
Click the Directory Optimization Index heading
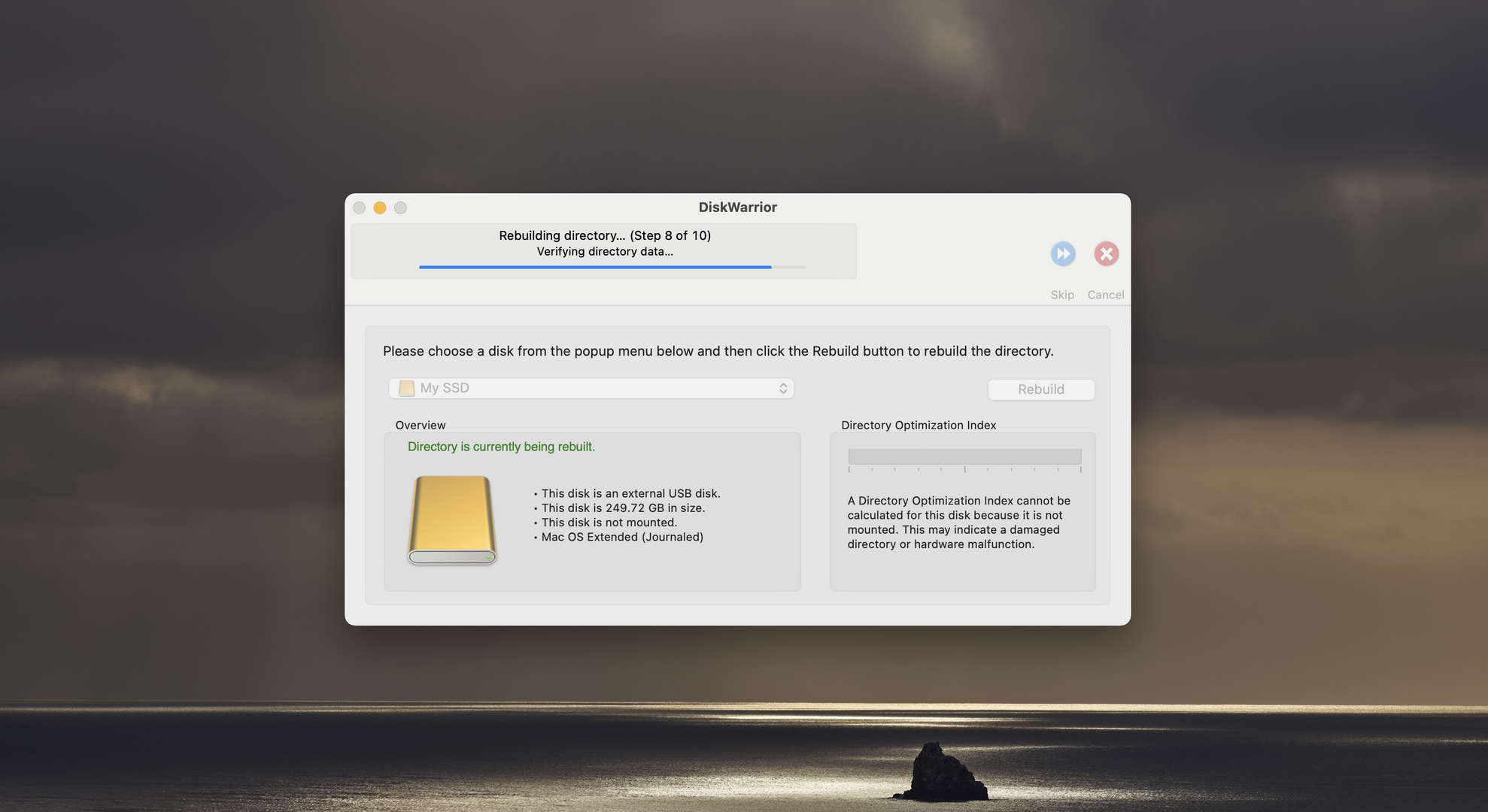919,425
